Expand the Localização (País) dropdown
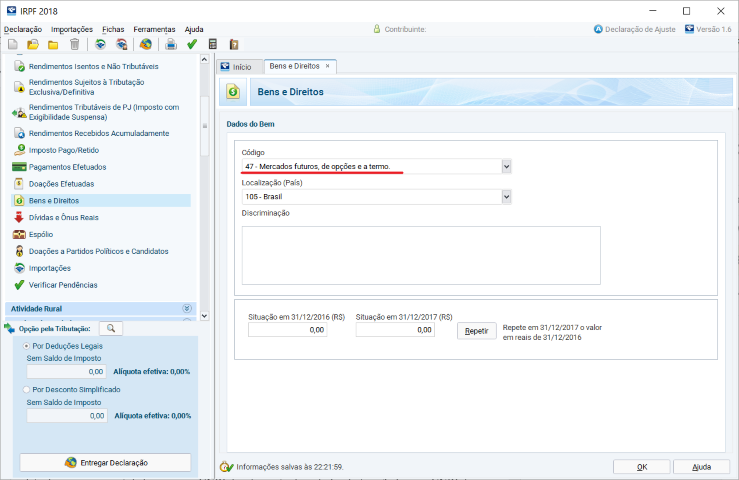The height and width of the screenshot is (480, 739). [x=506, y=197]
